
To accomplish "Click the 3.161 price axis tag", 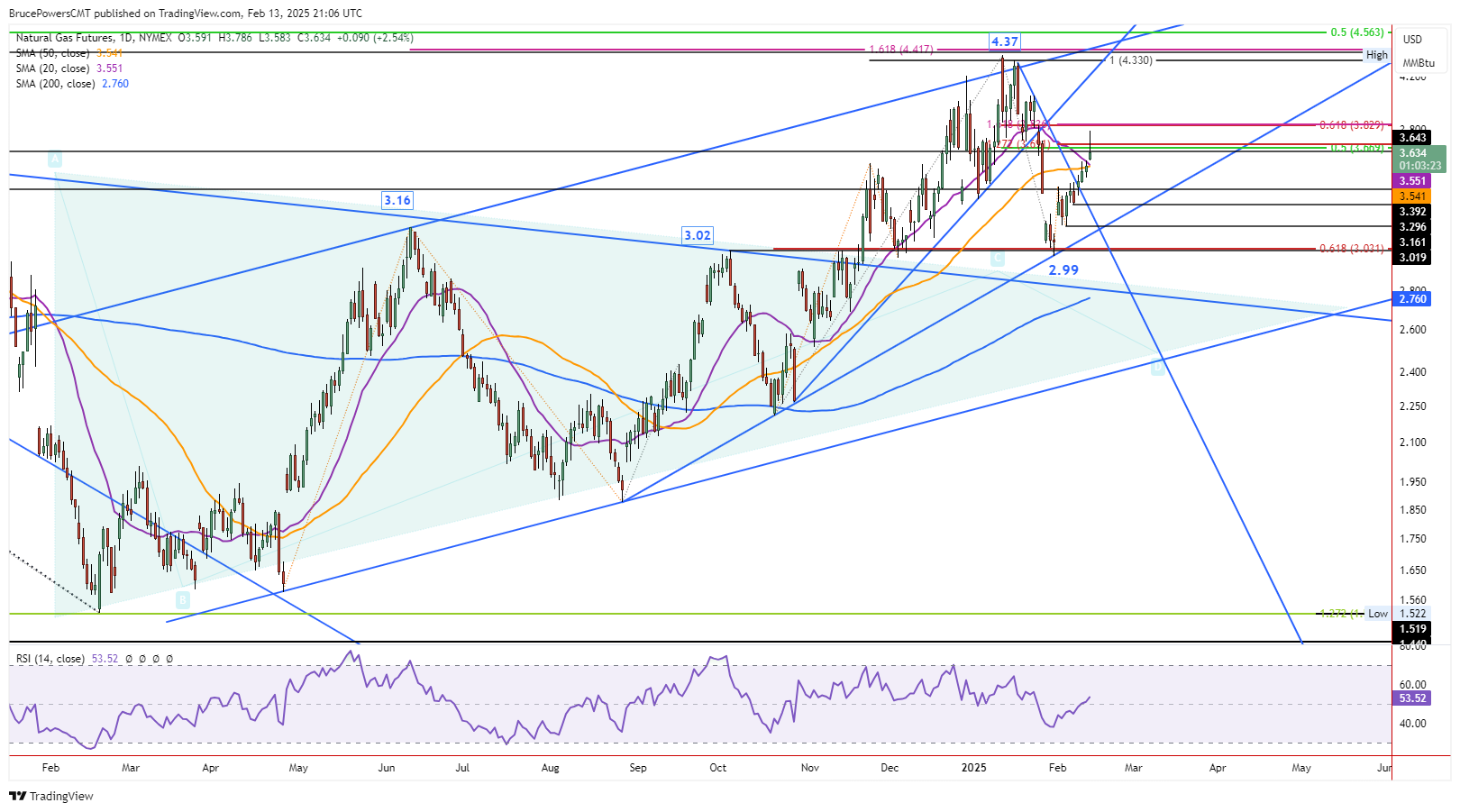I will click(1412, 242).
